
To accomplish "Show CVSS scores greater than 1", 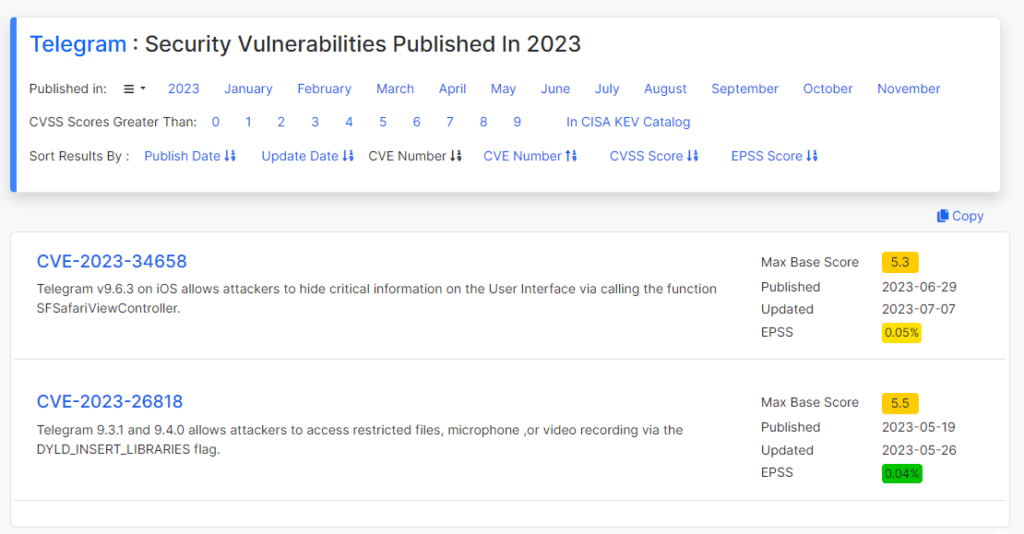I will tap(248, 122).
